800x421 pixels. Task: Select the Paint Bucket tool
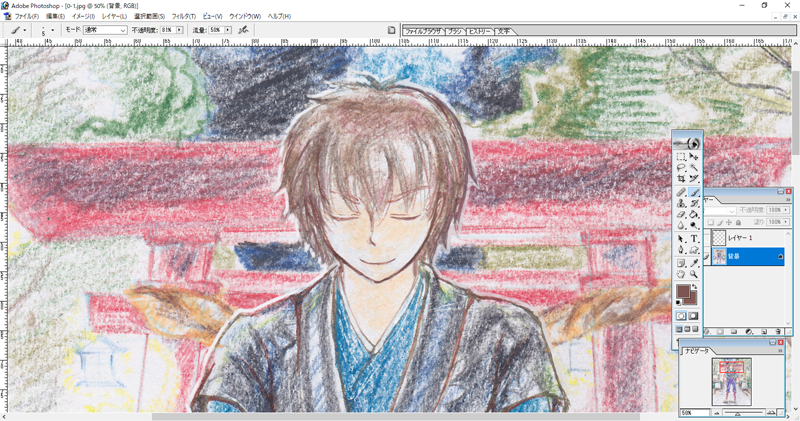pyautogui.click(x=694, y=214)
